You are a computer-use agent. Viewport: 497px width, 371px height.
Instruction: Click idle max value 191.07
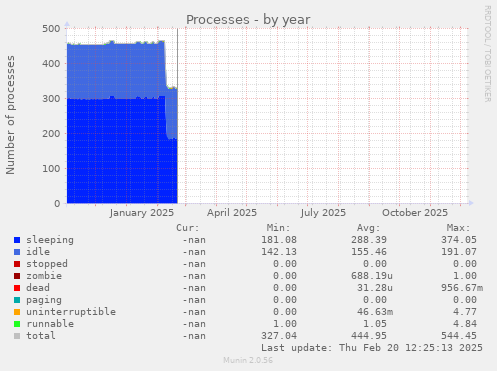(459, 252)
